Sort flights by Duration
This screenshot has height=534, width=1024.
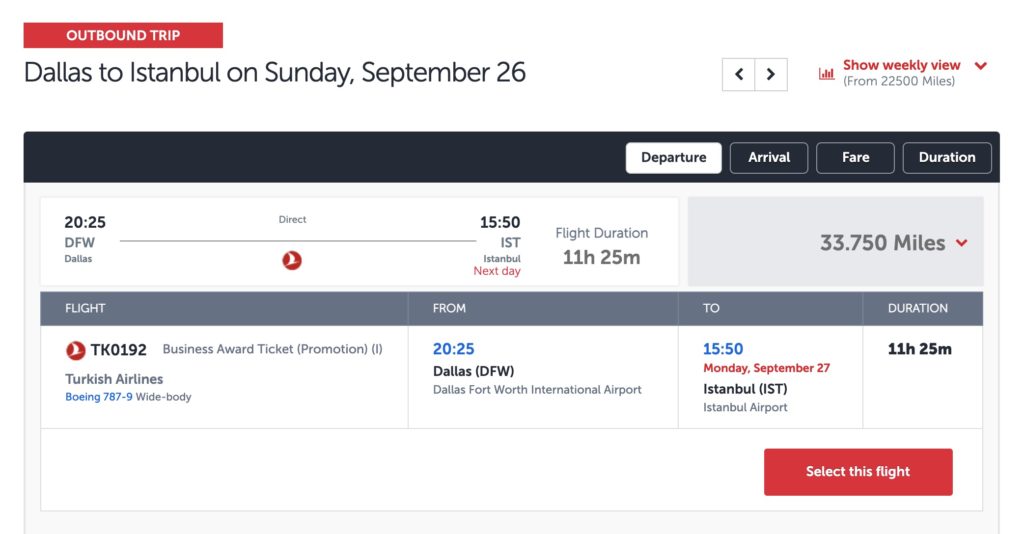[x=947, y=158]
